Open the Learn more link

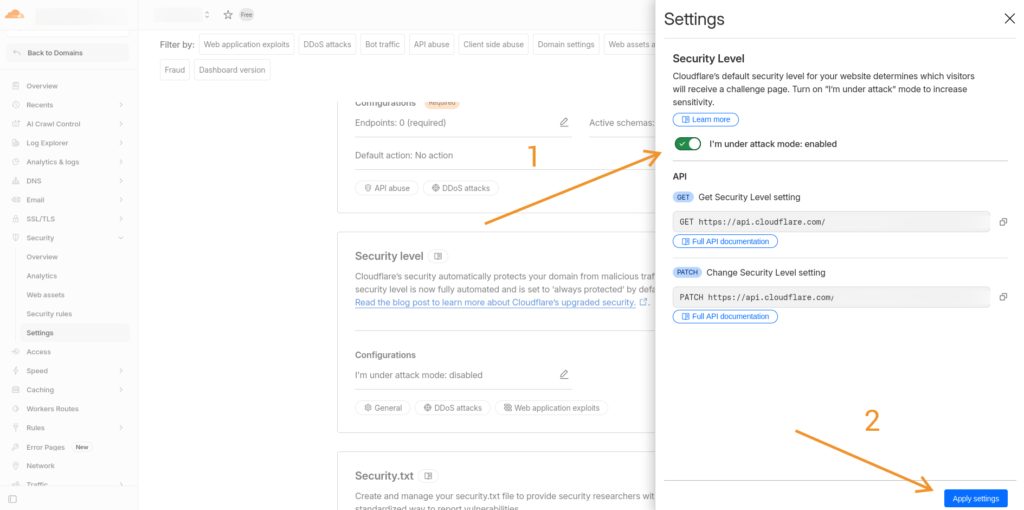coord(706,120)
